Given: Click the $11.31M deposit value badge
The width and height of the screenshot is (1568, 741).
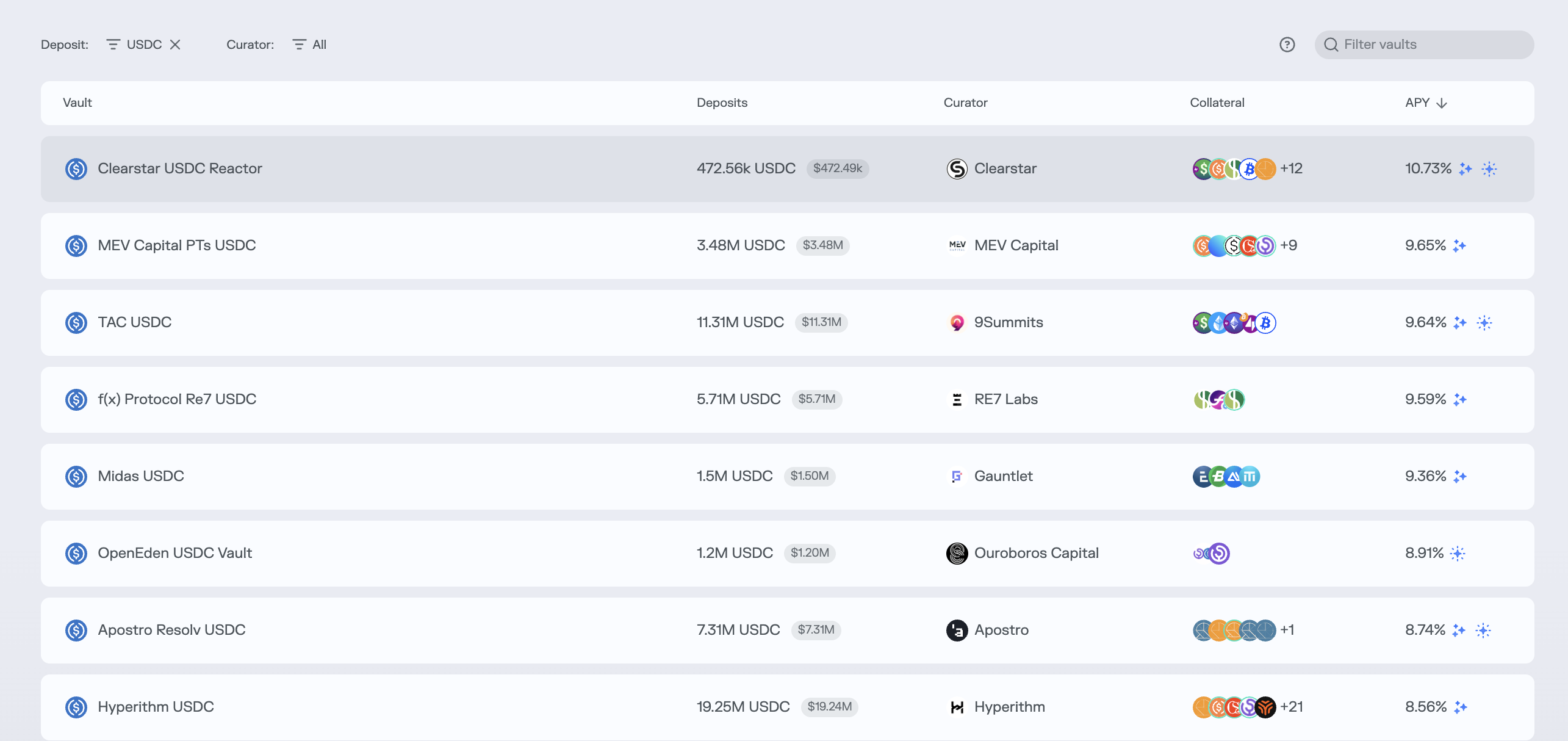Looking at the screenshot, I should click(x=821, y=322).
